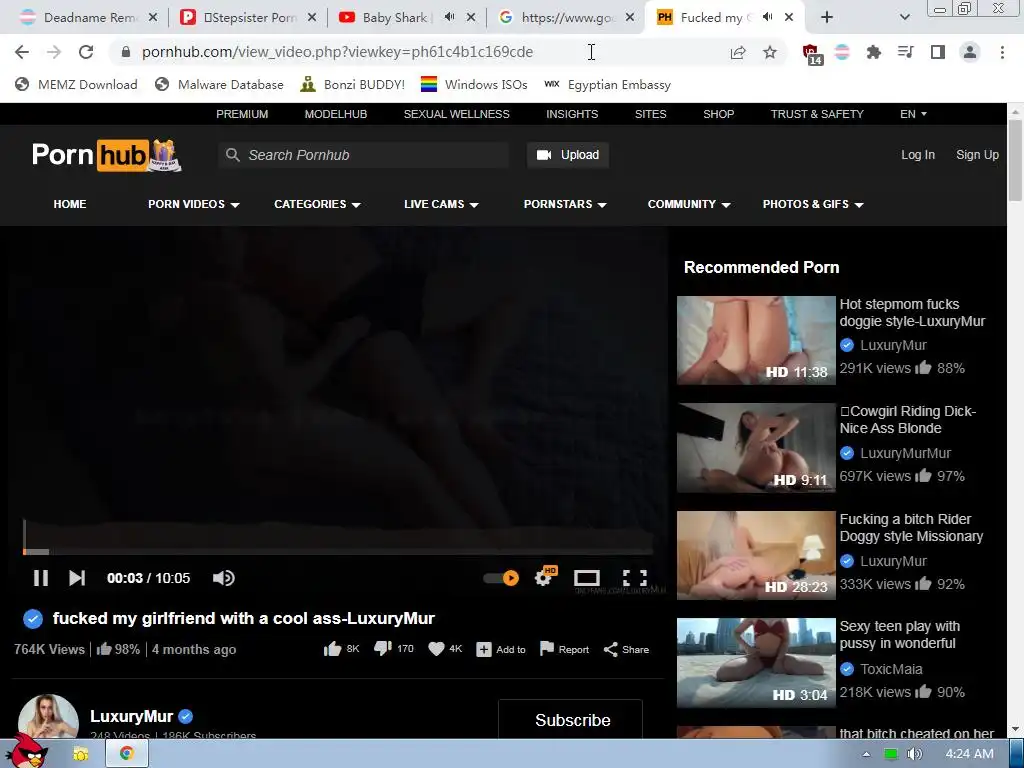Seek along the video progress bar
This screenshot has width=1024, height=768.
pos(338,552)
